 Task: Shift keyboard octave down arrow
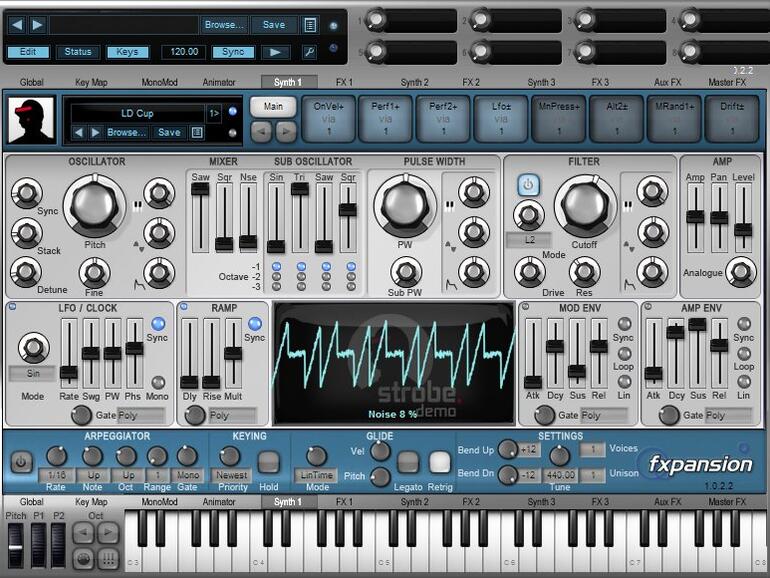click(83, 532)
